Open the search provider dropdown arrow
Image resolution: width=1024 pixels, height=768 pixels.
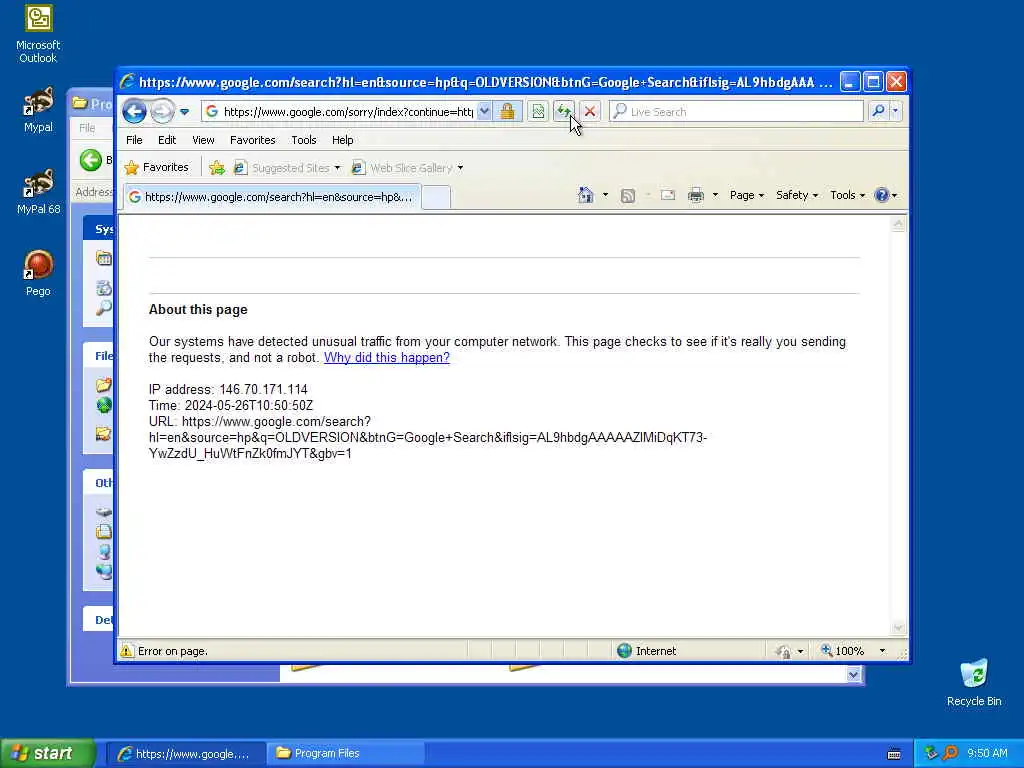[x=895, y=111]
